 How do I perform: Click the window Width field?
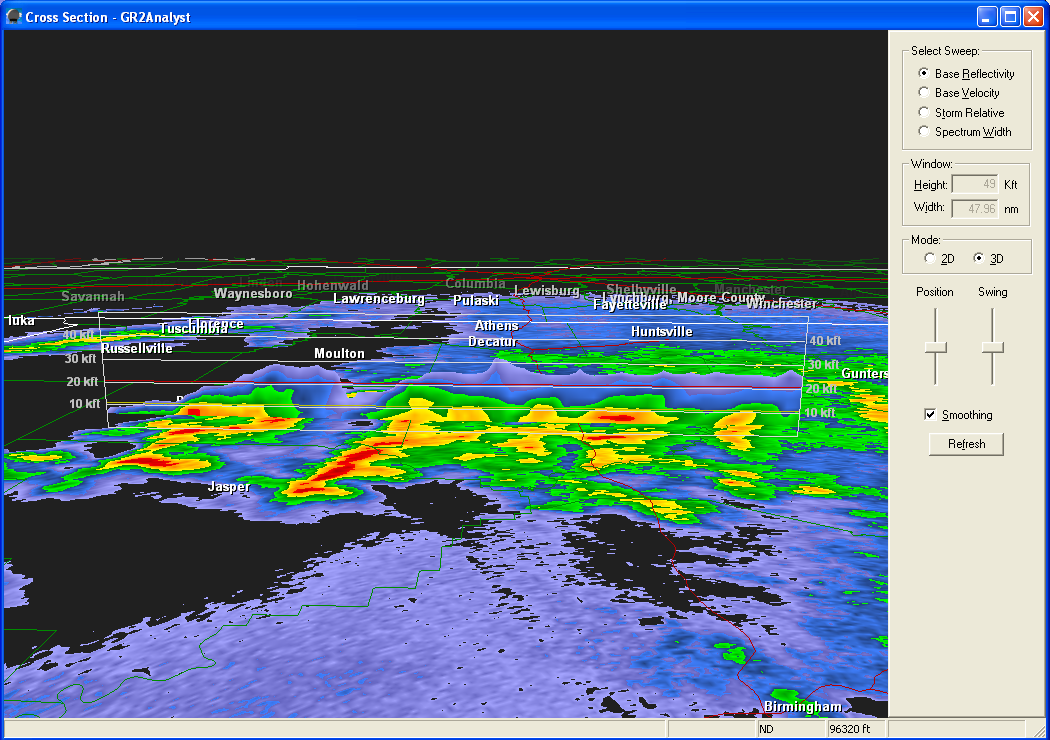(x=974, y=208)
